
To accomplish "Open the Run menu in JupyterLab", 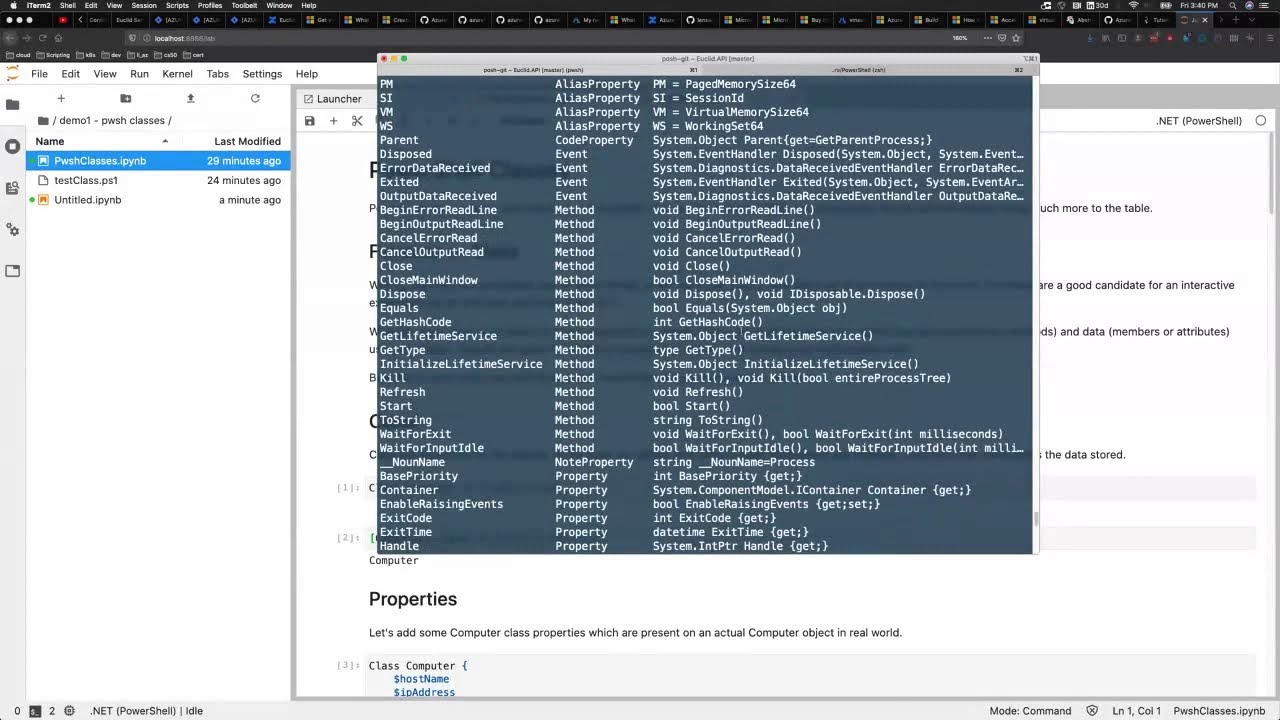I will (139, 74).
